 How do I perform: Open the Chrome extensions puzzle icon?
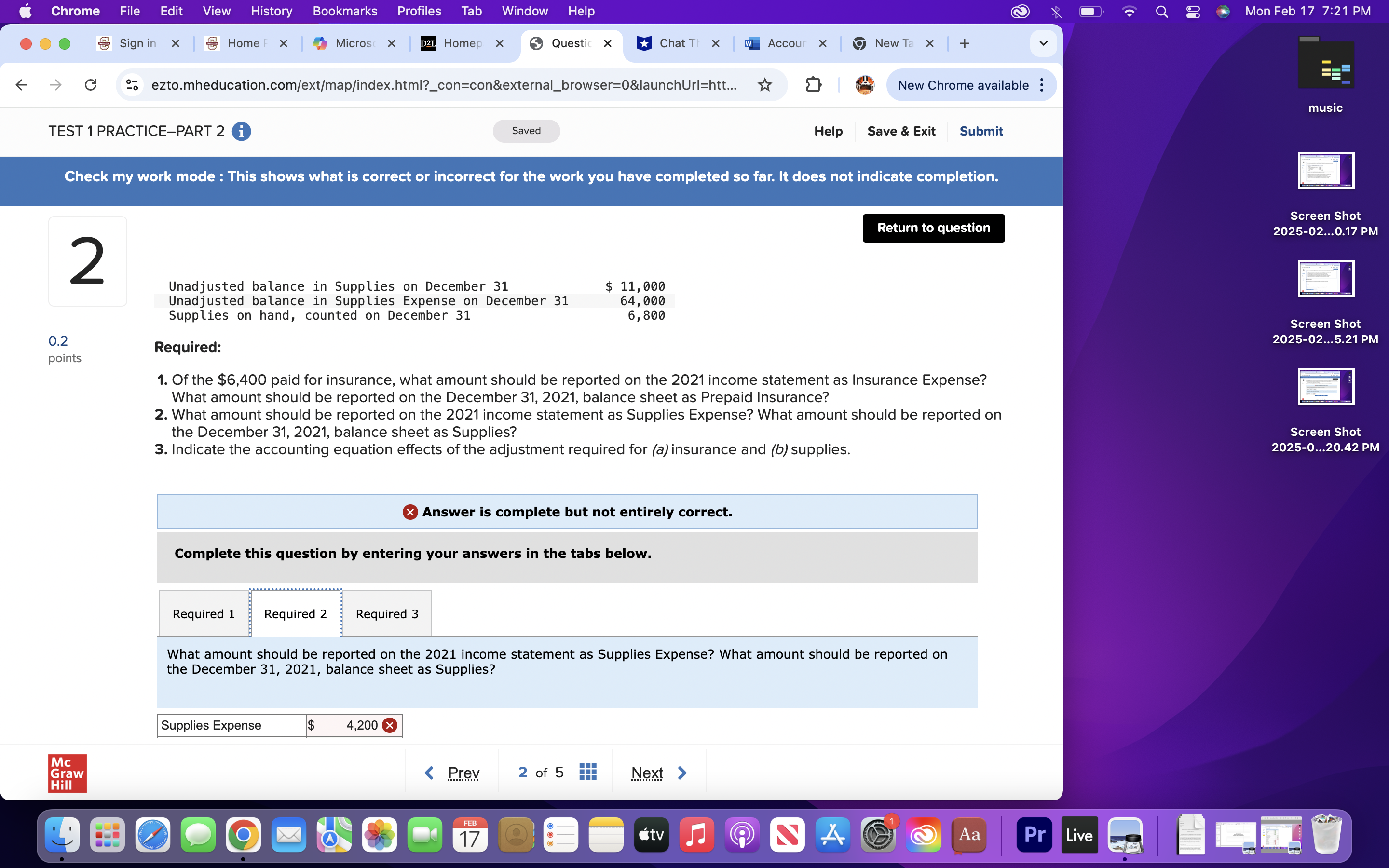point(814,85)
